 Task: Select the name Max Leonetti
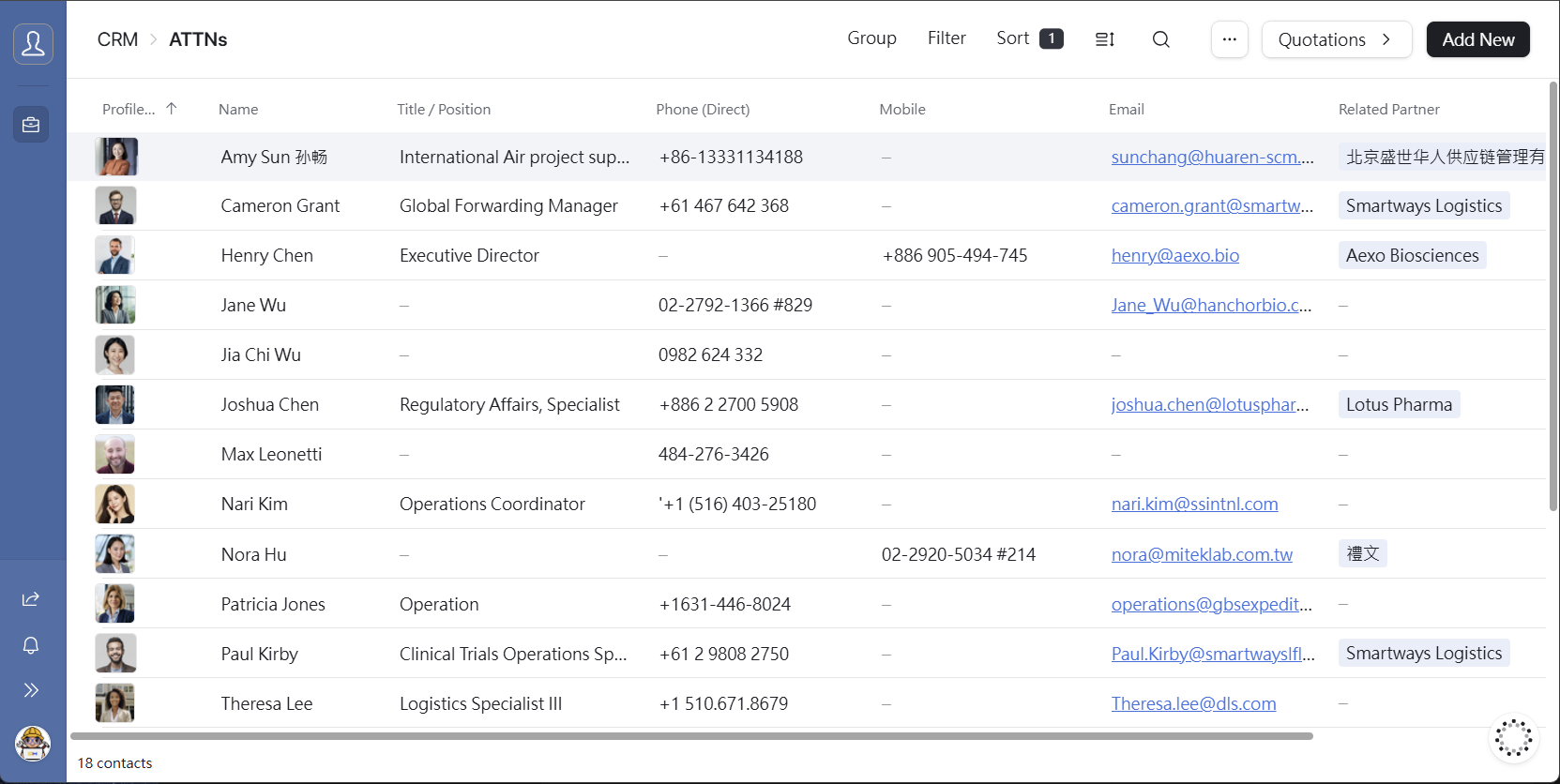point(271,454)
